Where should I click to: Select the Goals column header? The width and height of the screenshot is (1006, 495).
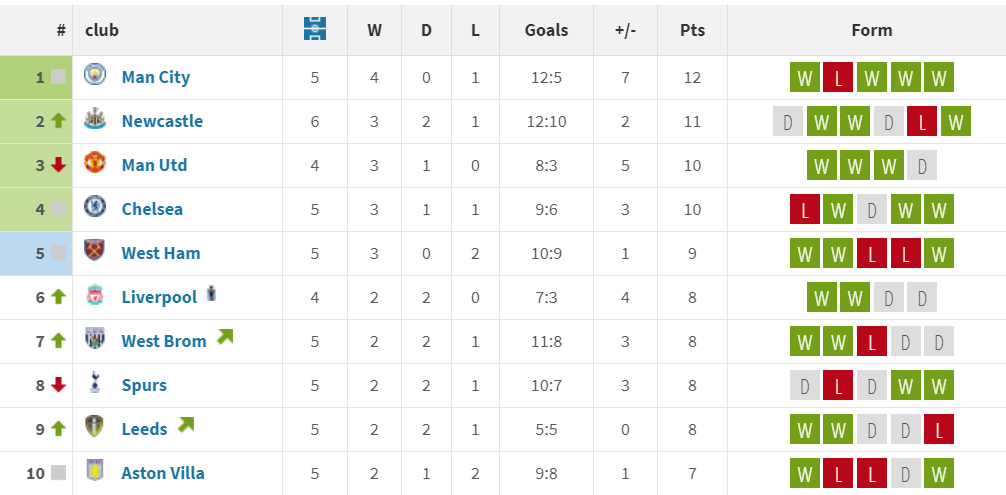point(546,30)
